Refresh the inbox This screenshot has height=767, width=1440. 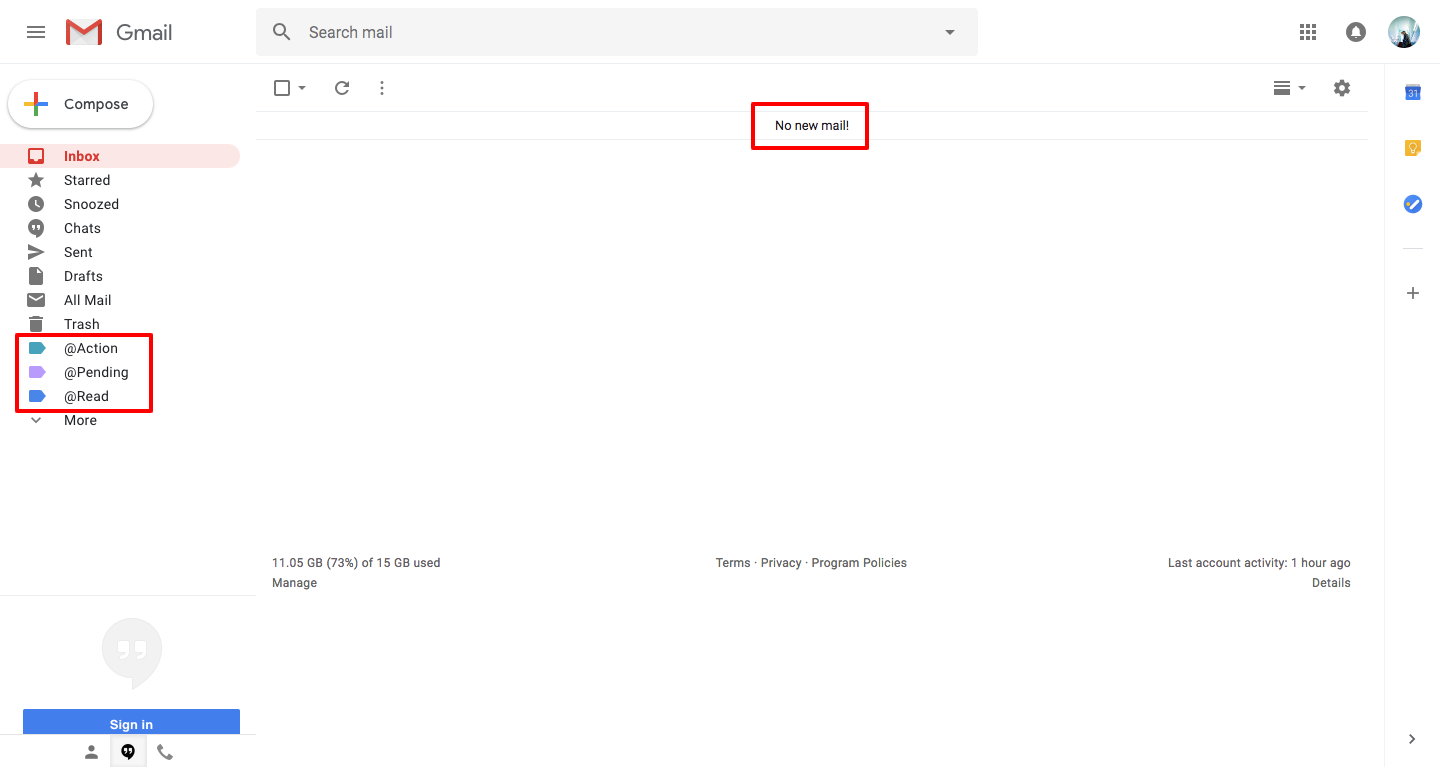[342, 88]
